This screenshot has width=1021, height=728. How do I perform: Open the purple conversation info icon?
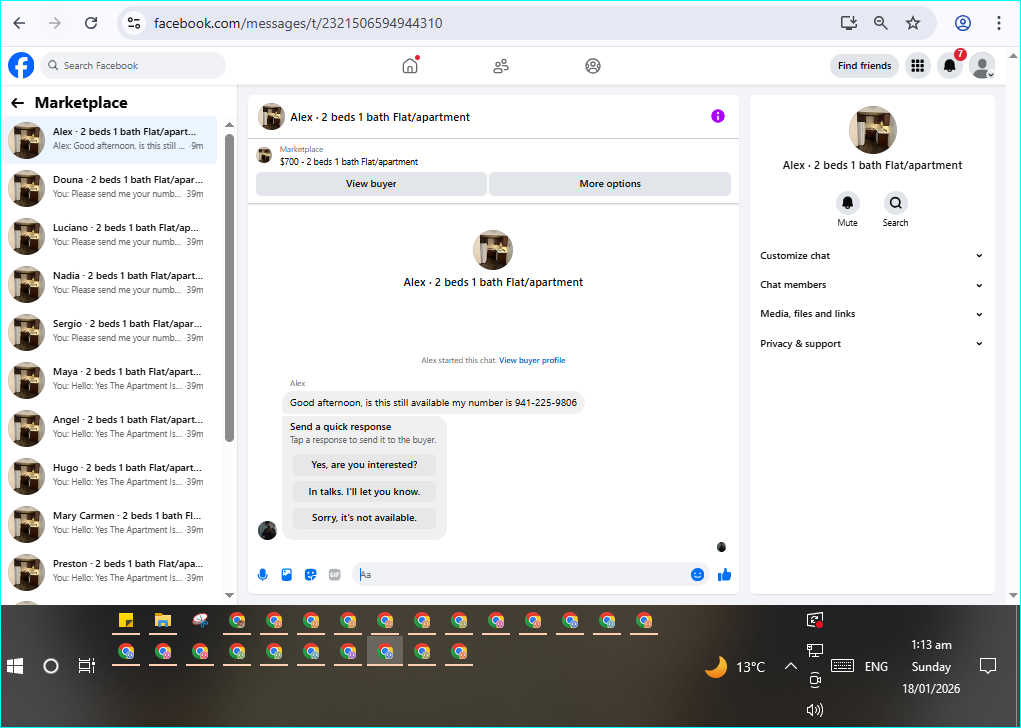[718, 117]
